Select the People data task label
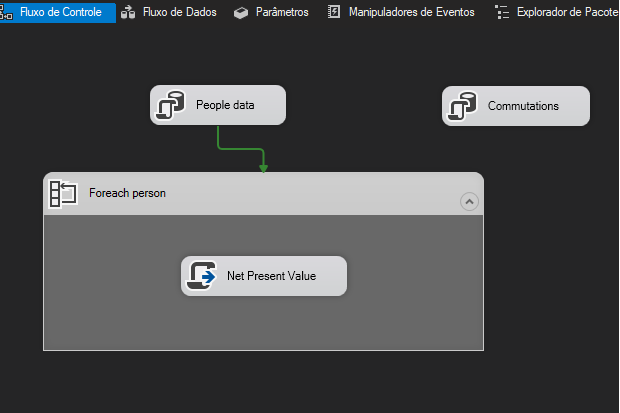The height and width of the screenshot is (413, 620). point(225,105)
